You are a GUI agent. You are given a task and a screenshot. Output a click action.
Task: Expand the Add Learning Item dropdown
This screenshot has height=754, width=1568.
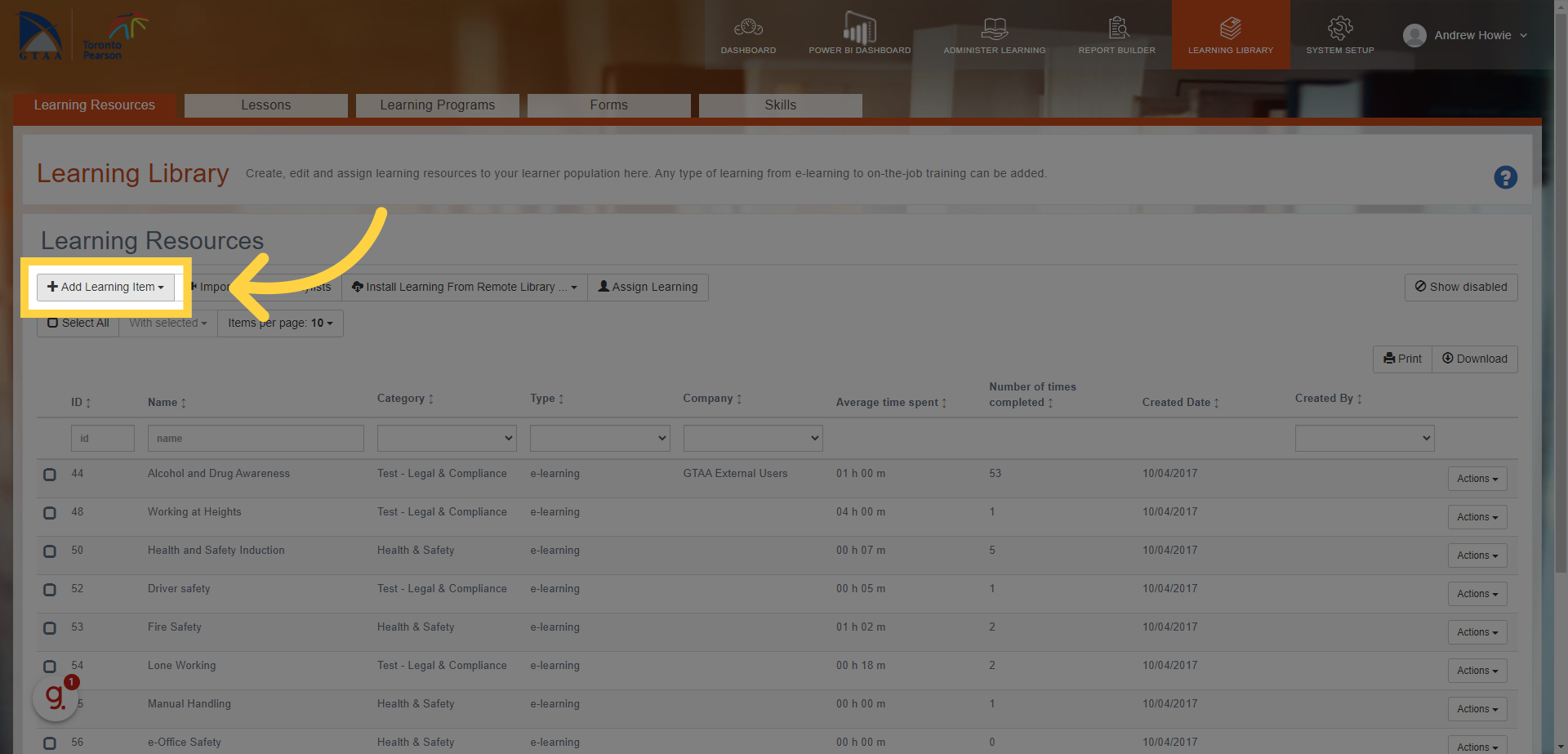(105, 287)
